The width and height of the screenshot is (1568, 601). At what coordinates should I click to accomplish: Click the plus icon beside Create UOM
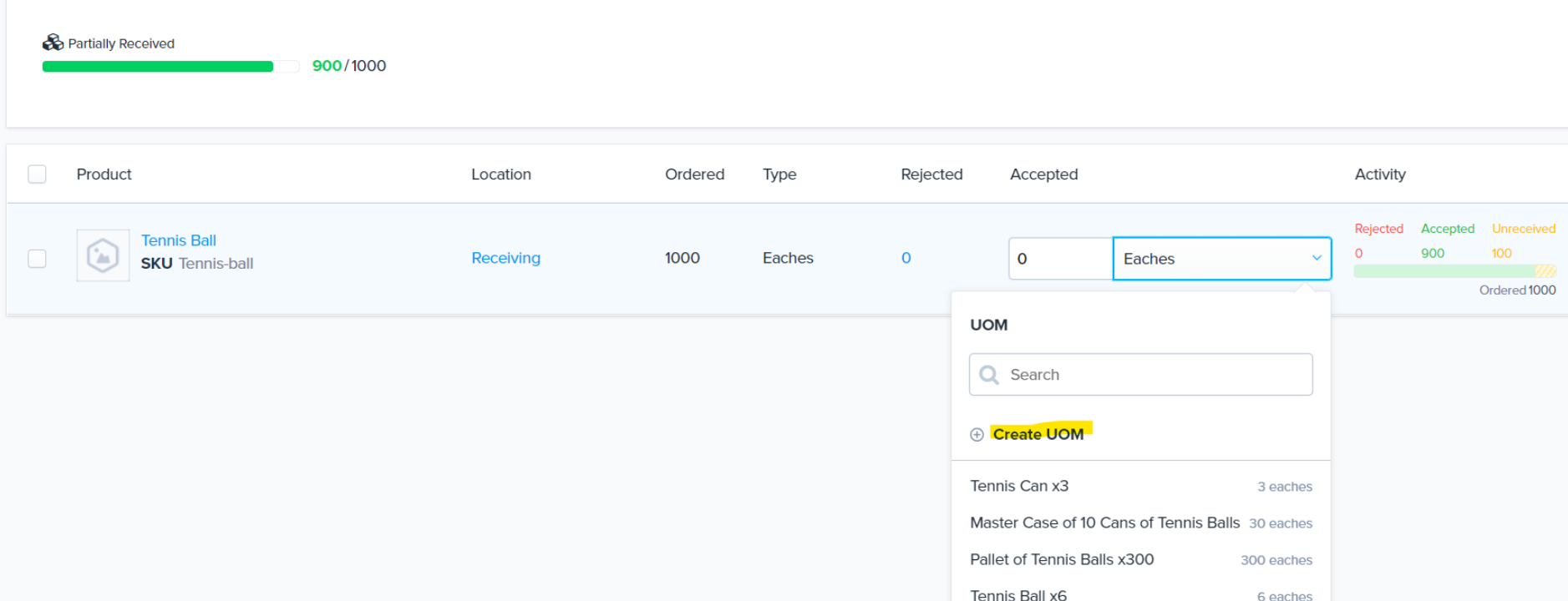click(977, 435)
